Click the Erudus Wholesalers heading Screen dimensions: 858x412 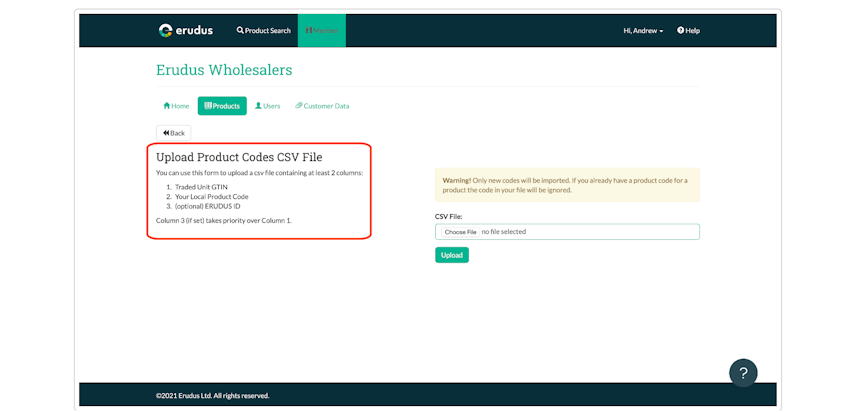(224, 70)
